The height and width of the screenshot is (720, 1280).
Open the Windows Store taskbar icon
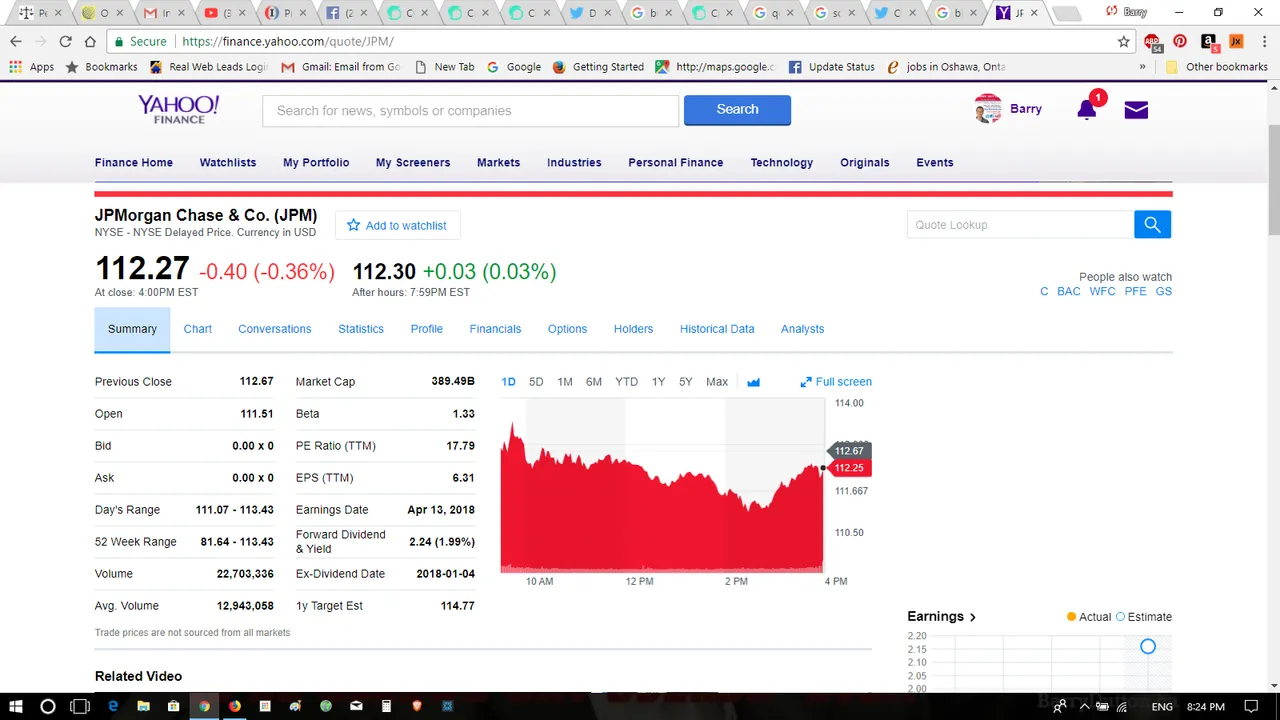pos(174,706)
